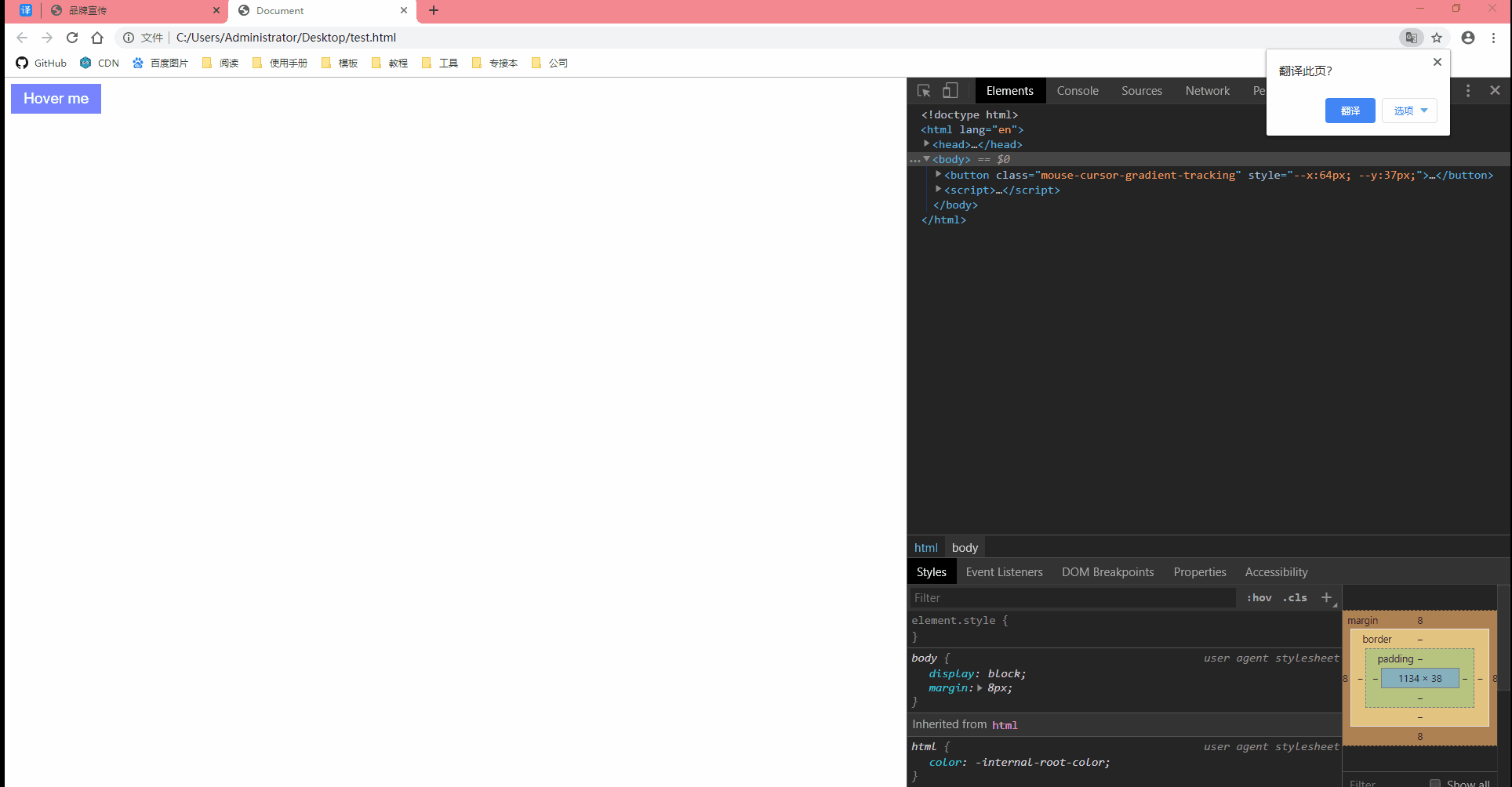This screenshot has width=1512, height=787.
Task: Close the 品牌宣传 tab
Action: coord(216,10)
